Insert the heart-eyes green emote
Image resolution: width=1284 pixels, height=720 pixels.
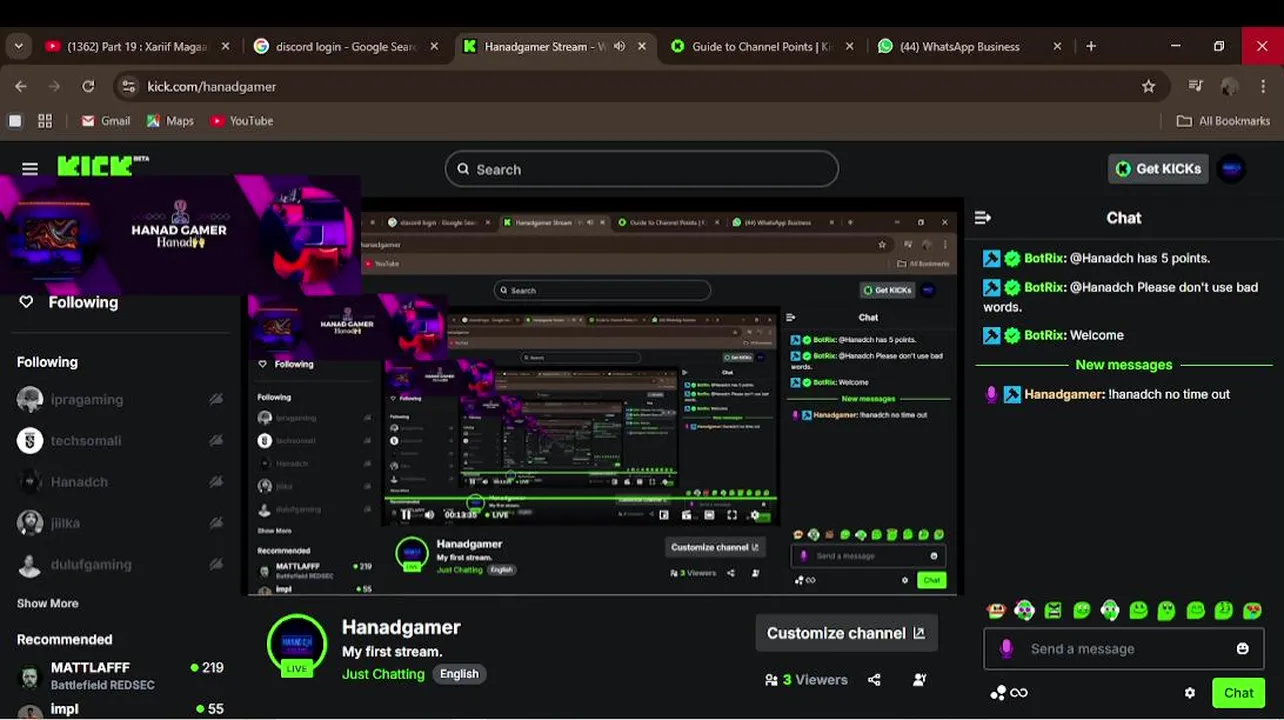tap(1252, 610)
